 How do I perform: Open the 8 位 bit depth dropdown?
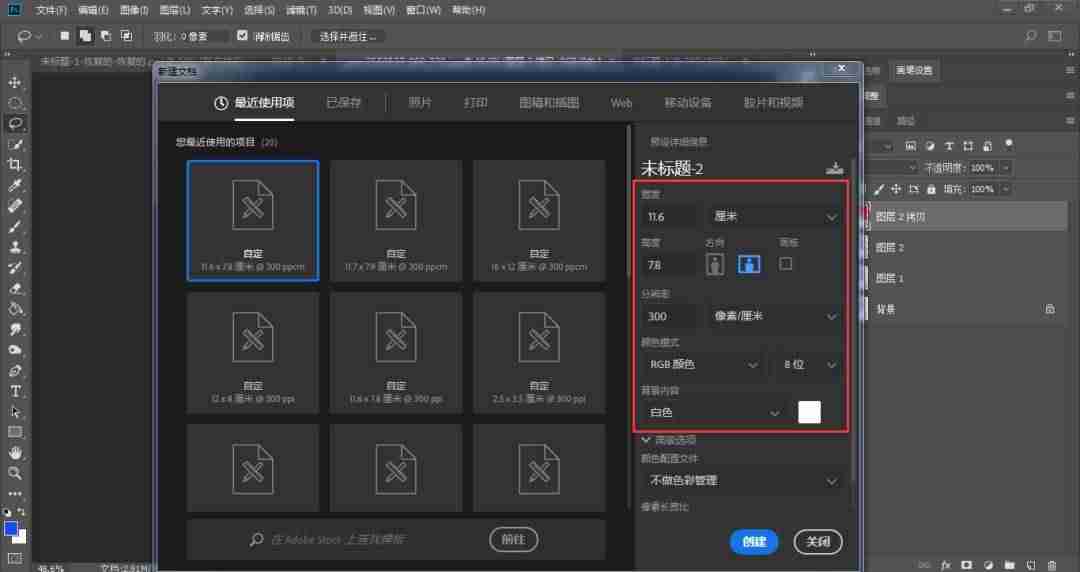pos(809,365)
